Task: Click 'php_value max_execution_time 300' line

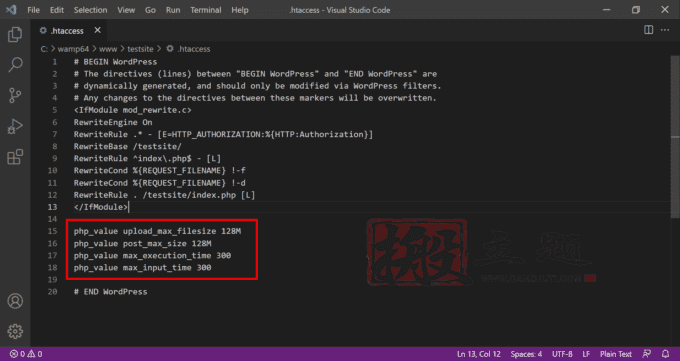Action: (152, 255)
